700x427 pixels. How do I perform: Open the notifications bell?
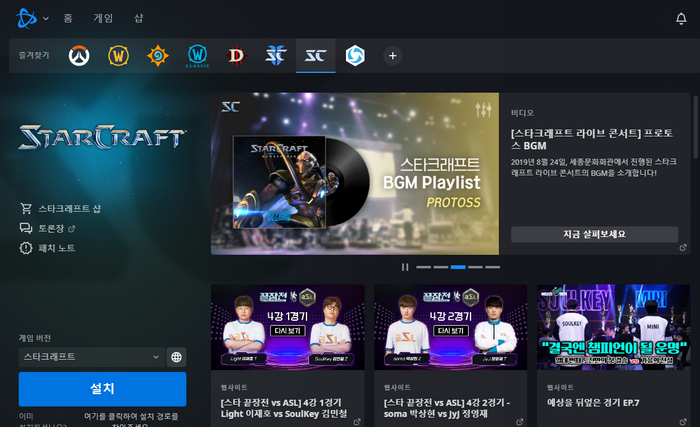(x=681, y=18)
